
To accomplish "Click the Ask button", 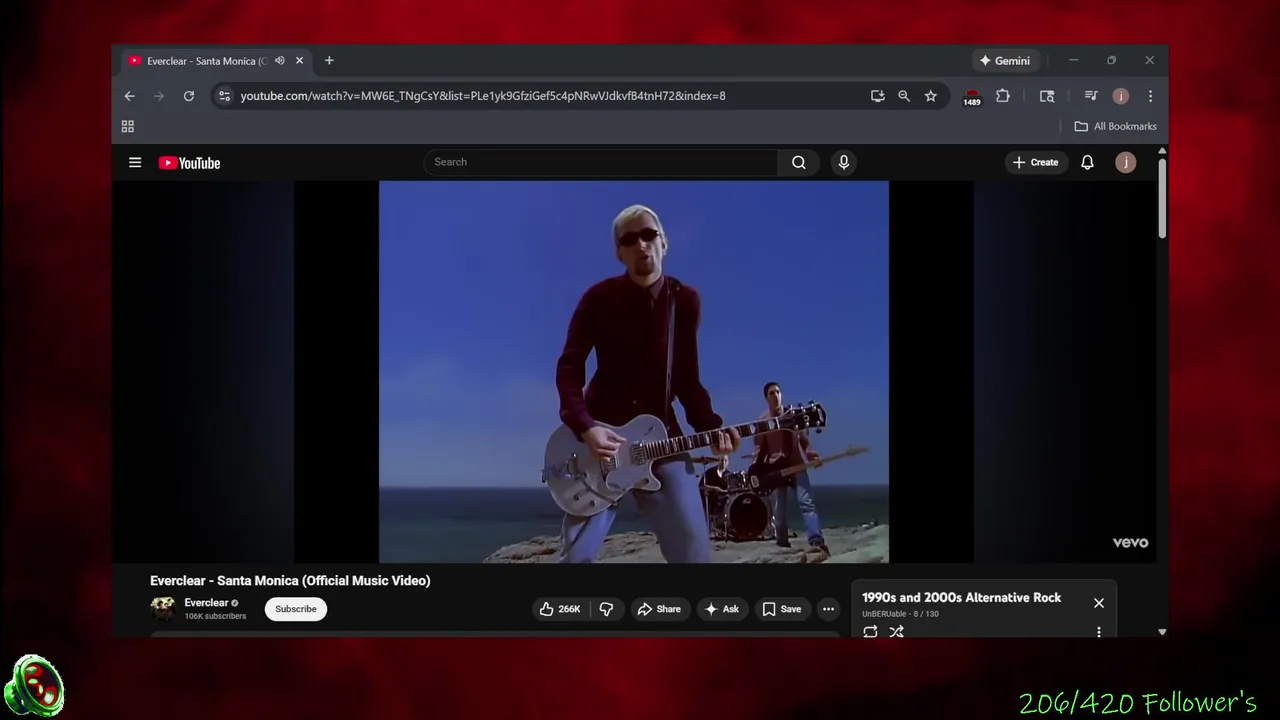I will pos(722,609).
